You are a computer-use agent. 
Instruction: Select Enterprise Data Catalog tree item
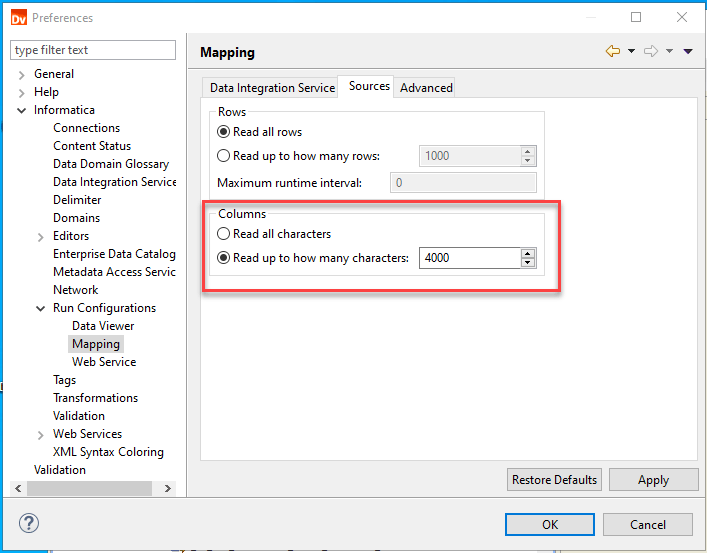click(114, 254)
